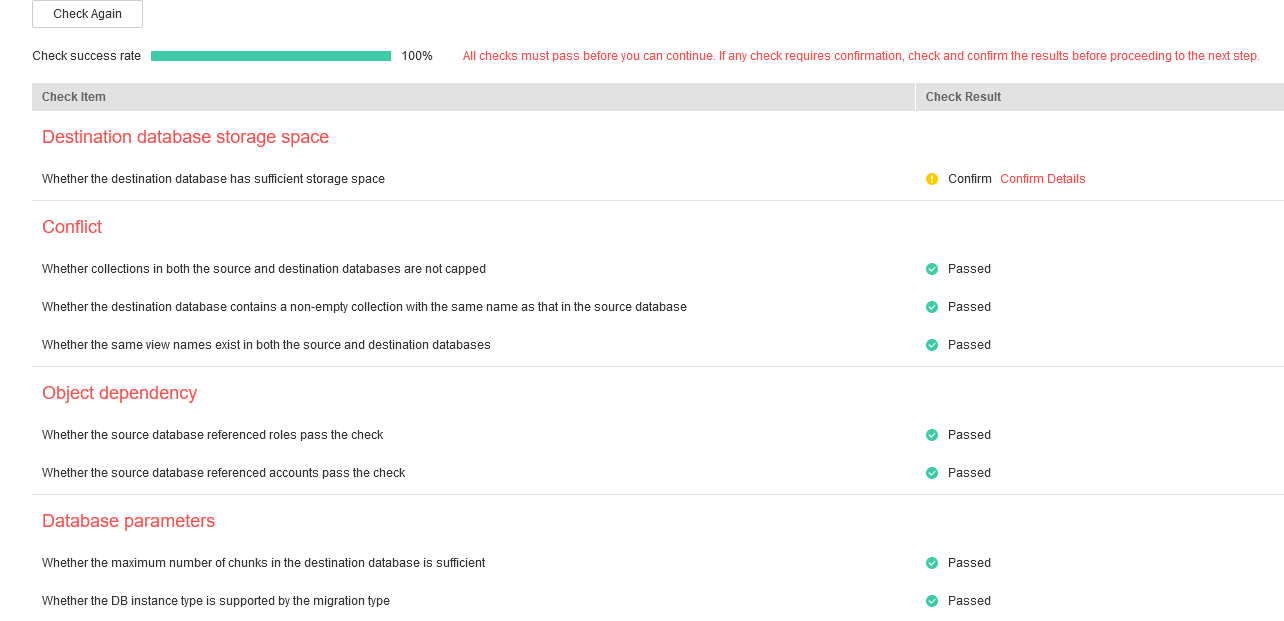Viewport: 1284px width, 621px height.
Task: Click the Check Result column header
Action: point(964,96)
